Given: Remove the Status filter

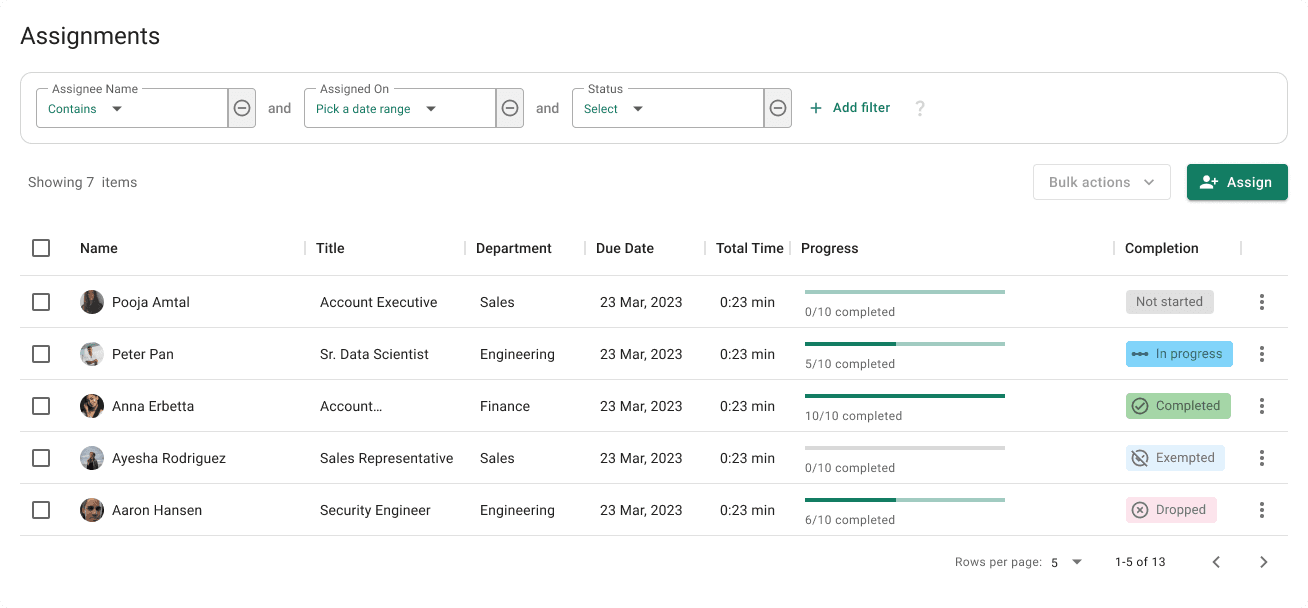Looking at the screenshot, I should click(x=778, y=108).
